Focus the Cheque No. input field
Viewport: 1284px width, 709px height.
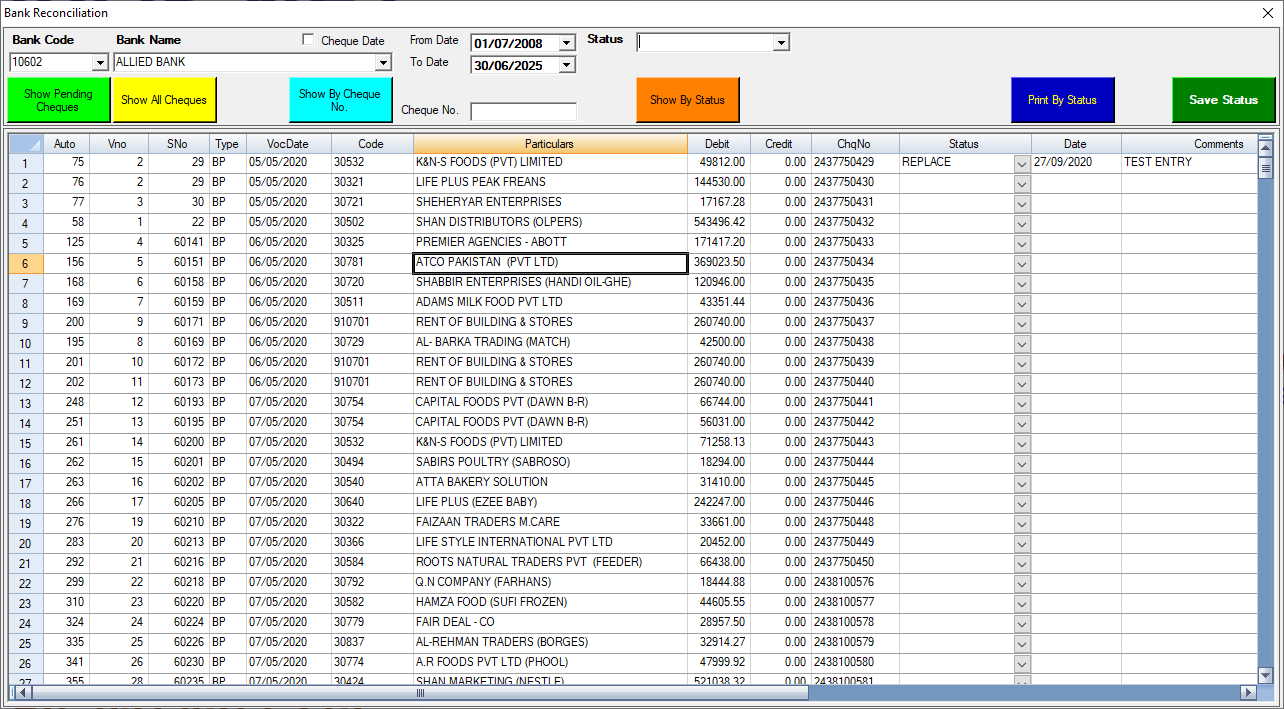[524, 111]
